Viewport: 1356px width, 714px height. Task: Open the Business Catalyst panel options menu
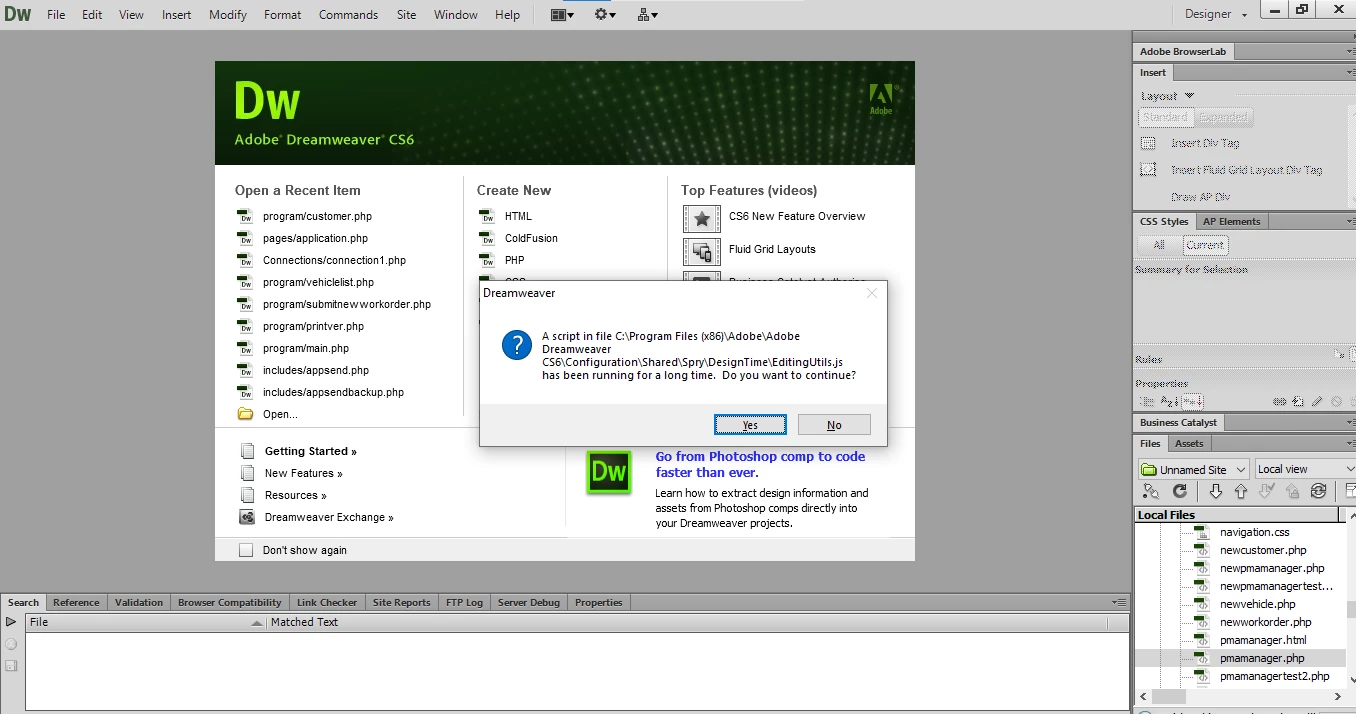coord(1350,422)
